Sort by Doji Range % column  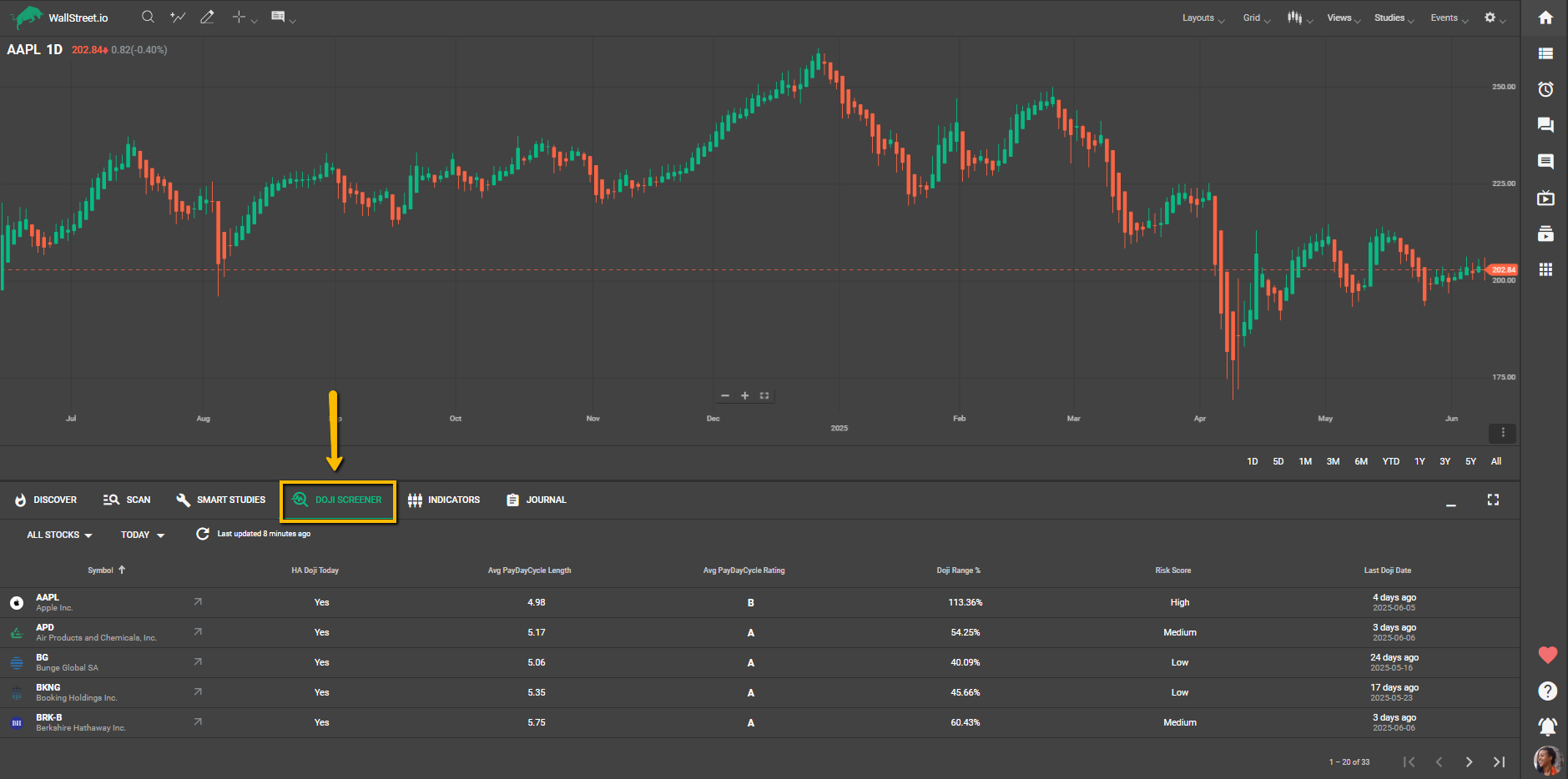click(958, 570)
